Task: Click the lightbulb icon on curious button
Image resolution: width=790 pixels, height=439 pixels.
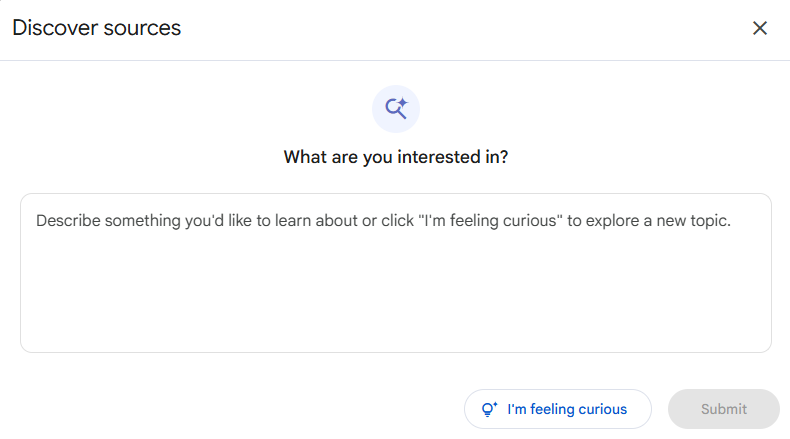Action: click(x=489, y=409)
